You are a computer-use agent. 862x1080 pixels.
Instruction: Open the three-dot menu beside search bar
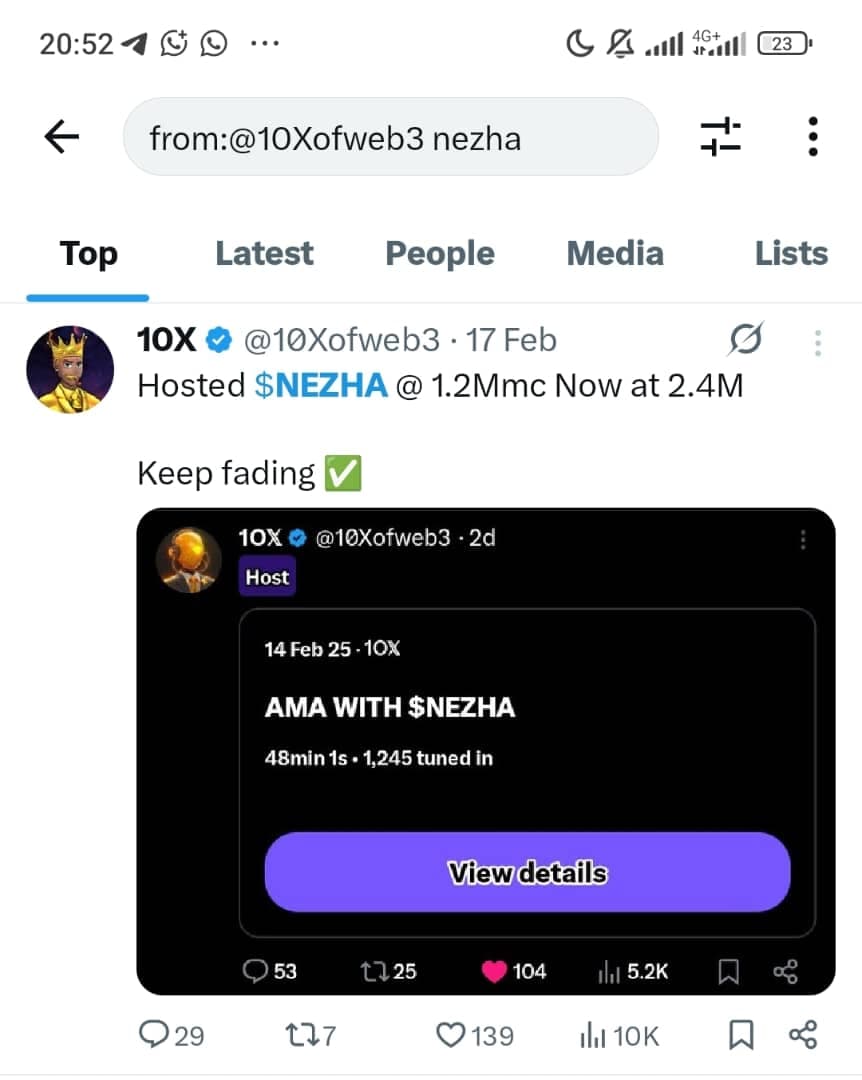point(813,137)
